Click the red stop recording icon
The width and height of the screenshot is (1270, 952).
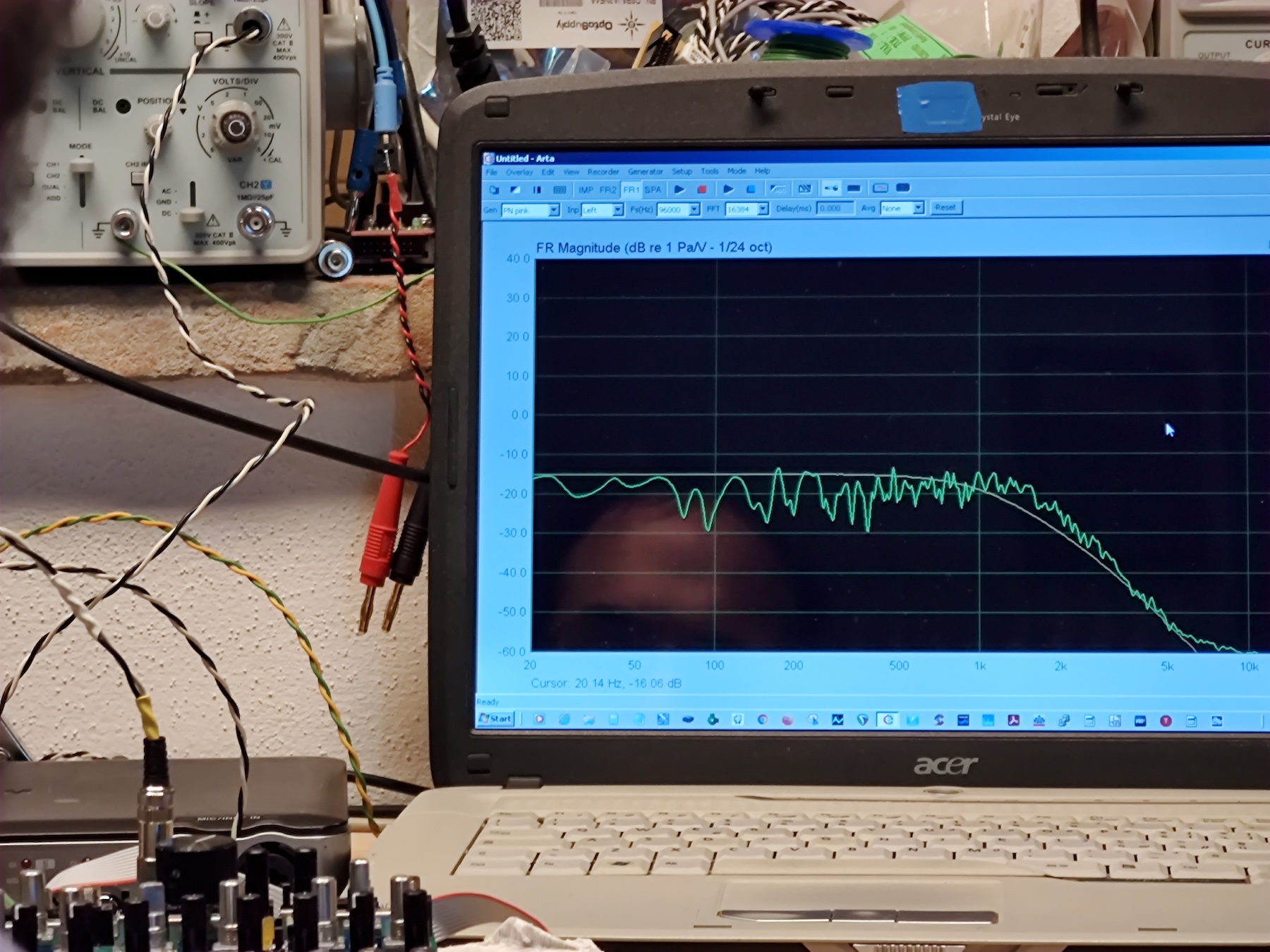[x=702, y=189]
